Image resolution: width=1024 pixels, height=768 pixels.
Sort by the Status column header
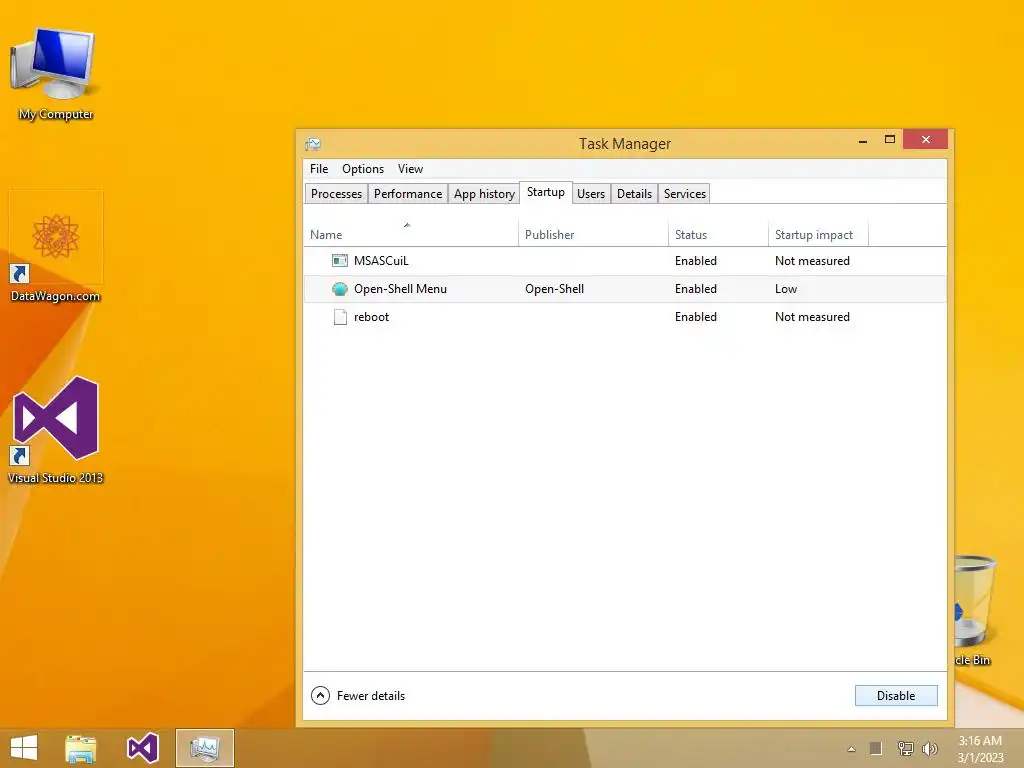click(718, 234)
